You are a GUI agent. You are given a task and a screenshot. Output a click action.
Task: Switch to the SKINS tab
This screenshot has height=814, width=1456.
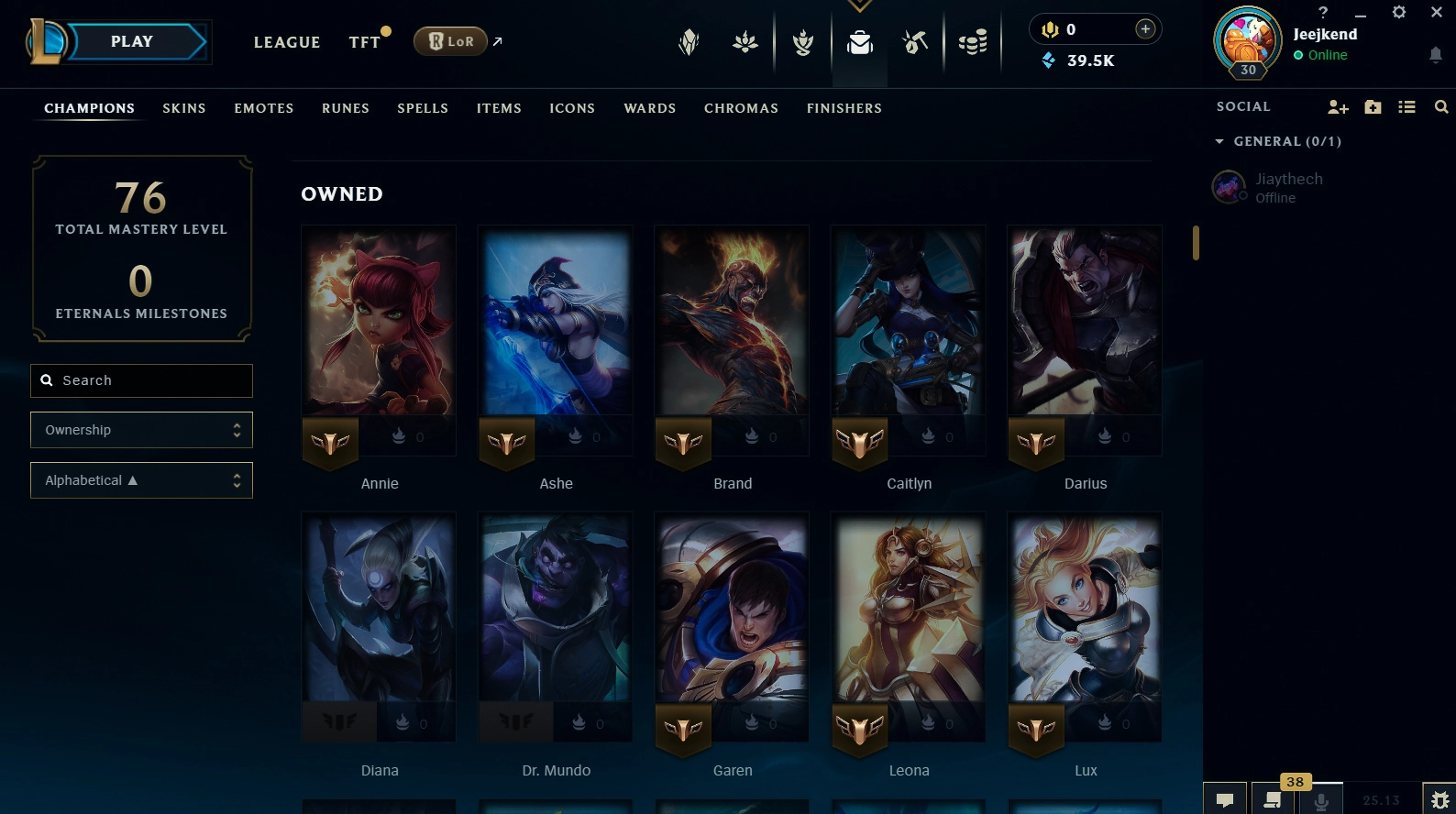184,108
